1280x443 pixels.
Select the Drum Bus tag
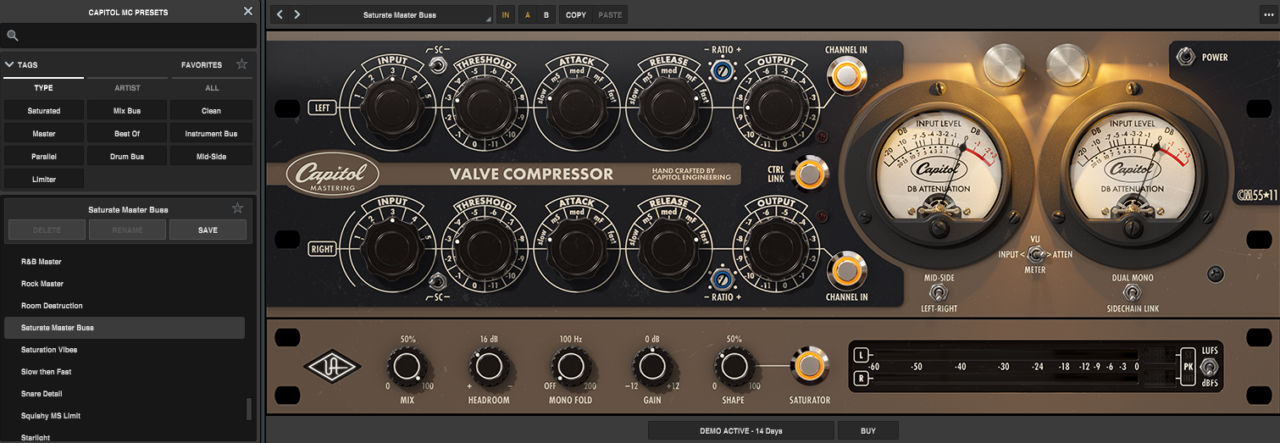click(x=127, y=156)
